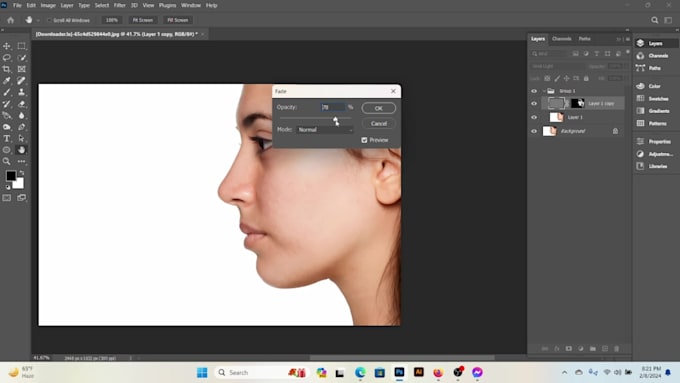Click the delete layer trash icon
This screenshot has height=383, width=680.
[x=617, y=348]
